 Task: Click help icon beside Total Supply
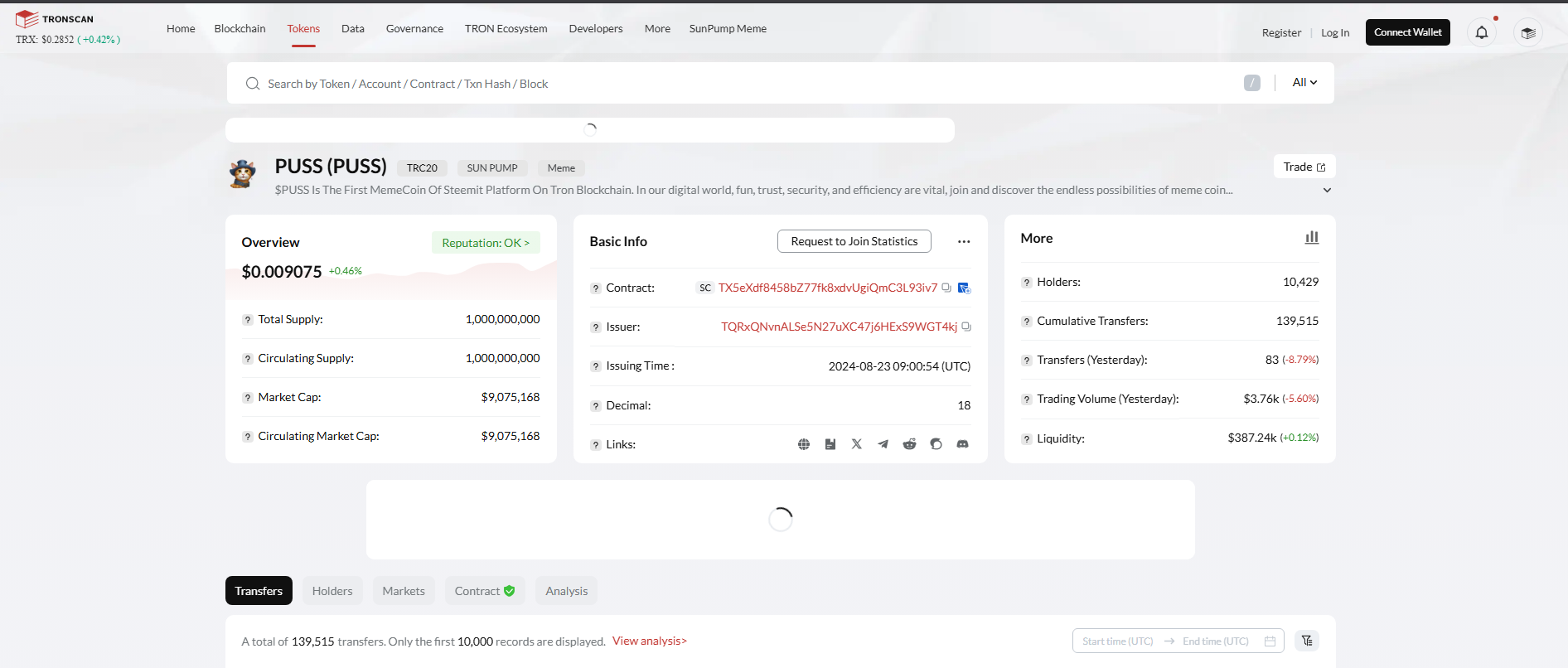click(x=247, y=320)
